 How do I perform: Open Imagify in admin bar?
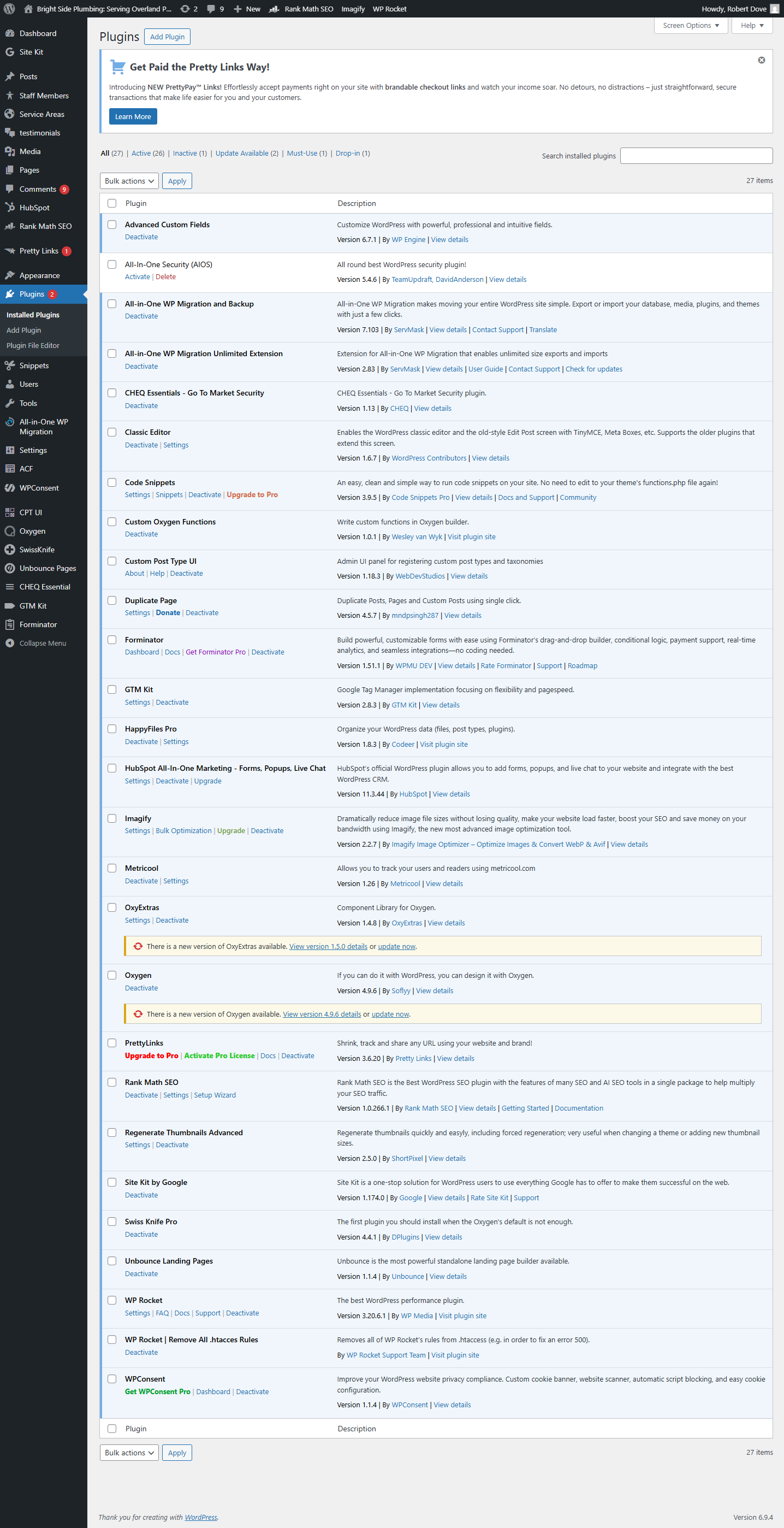[353, 9]
